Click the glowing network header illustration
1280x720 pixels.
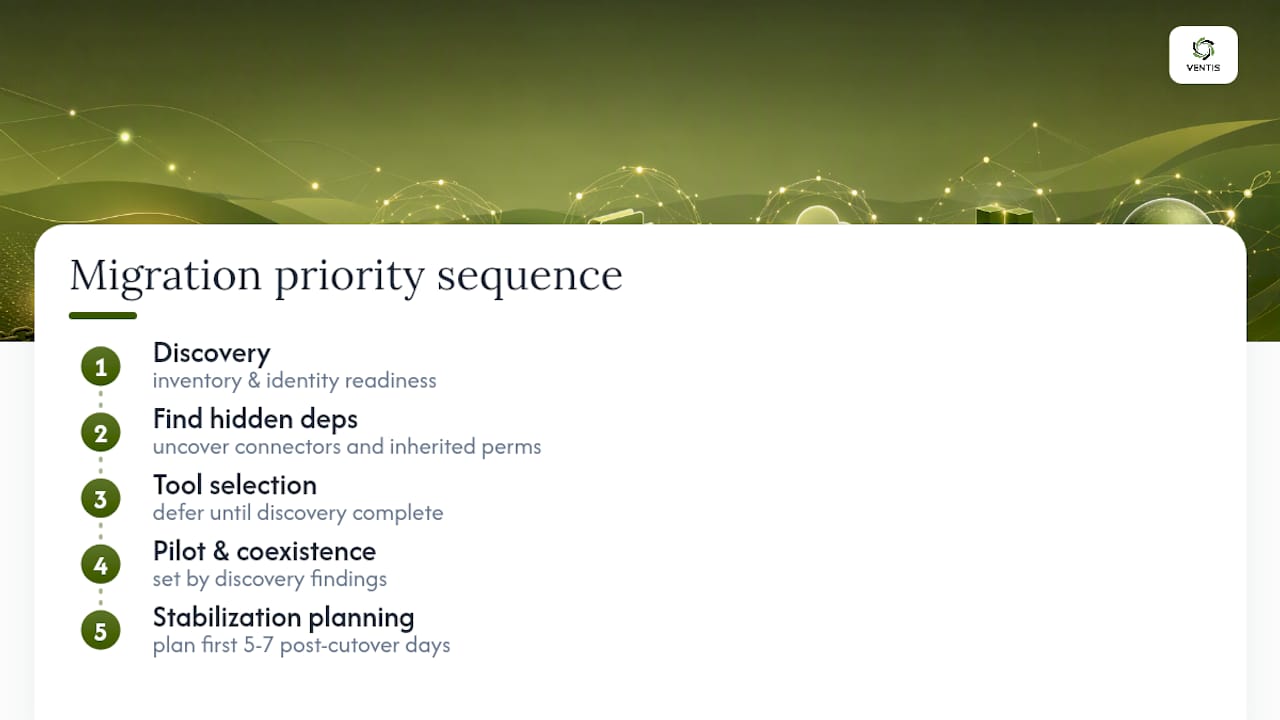[640, 112]
